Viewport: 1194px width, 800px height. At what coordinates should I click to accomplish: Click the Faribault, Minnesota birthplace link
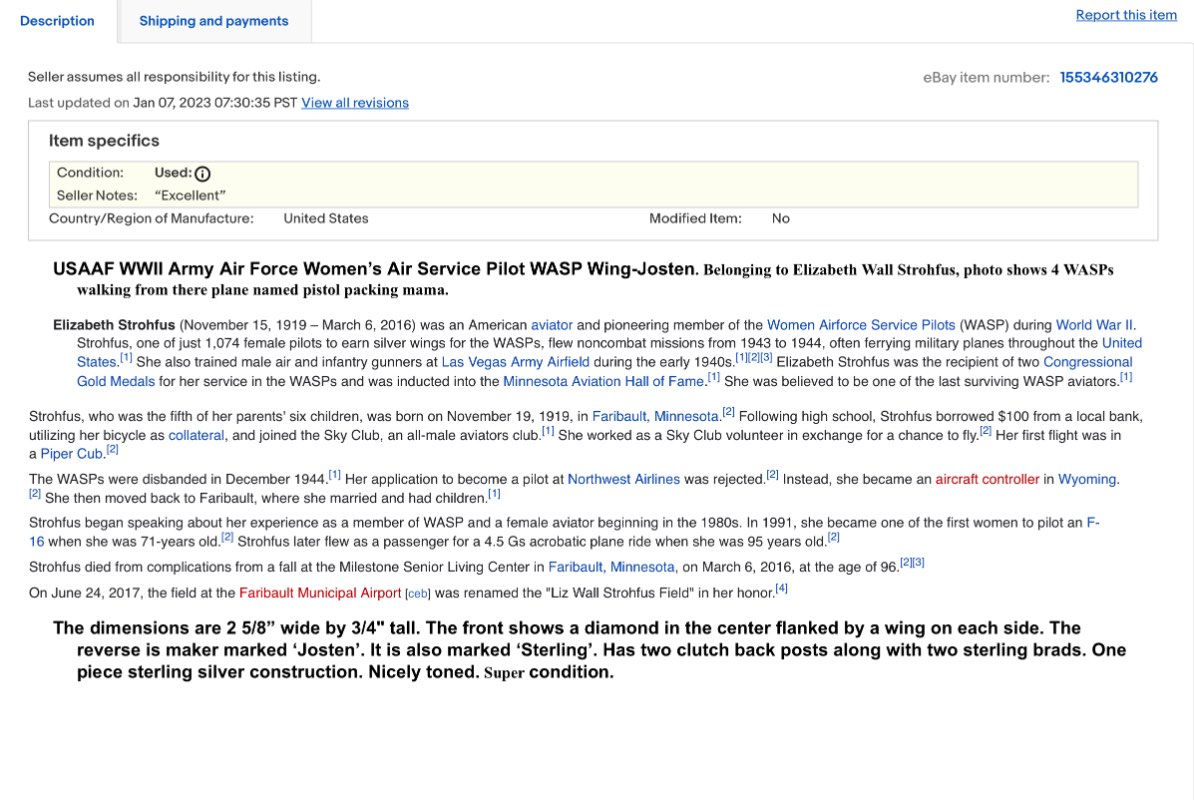click(x=655, y=416)
